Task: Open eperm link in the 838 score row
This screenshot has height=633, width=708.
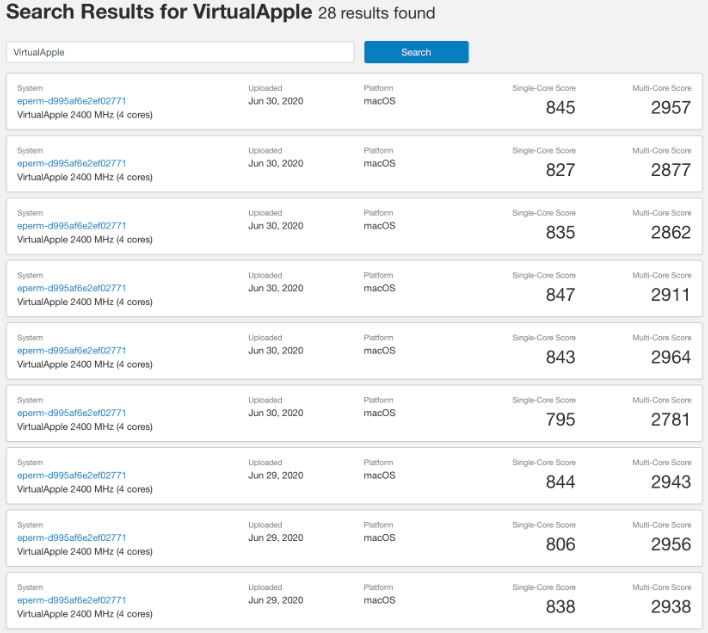Action: [x=71, y=600]
